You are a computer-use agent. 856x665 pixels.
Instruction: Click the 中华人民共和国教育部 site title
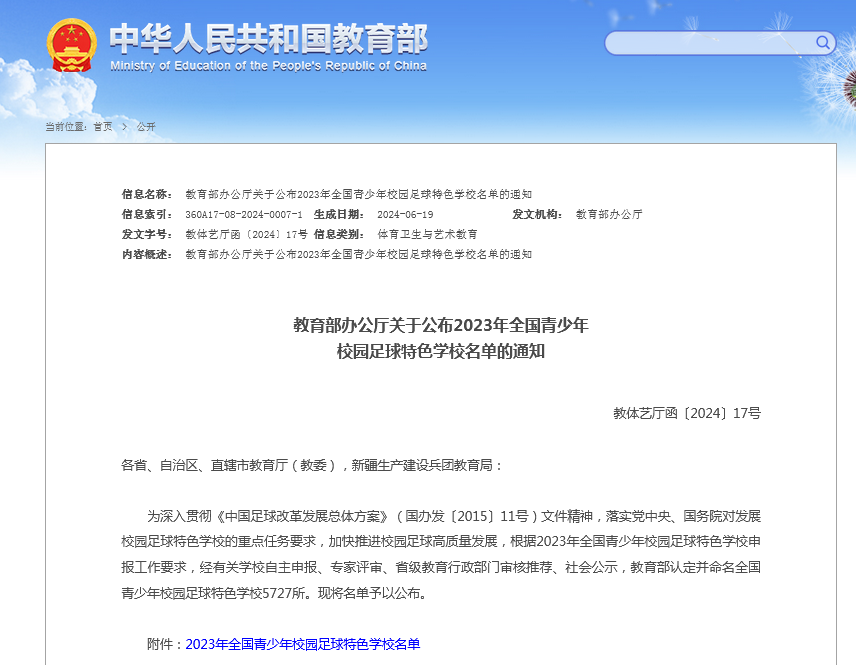269,39
